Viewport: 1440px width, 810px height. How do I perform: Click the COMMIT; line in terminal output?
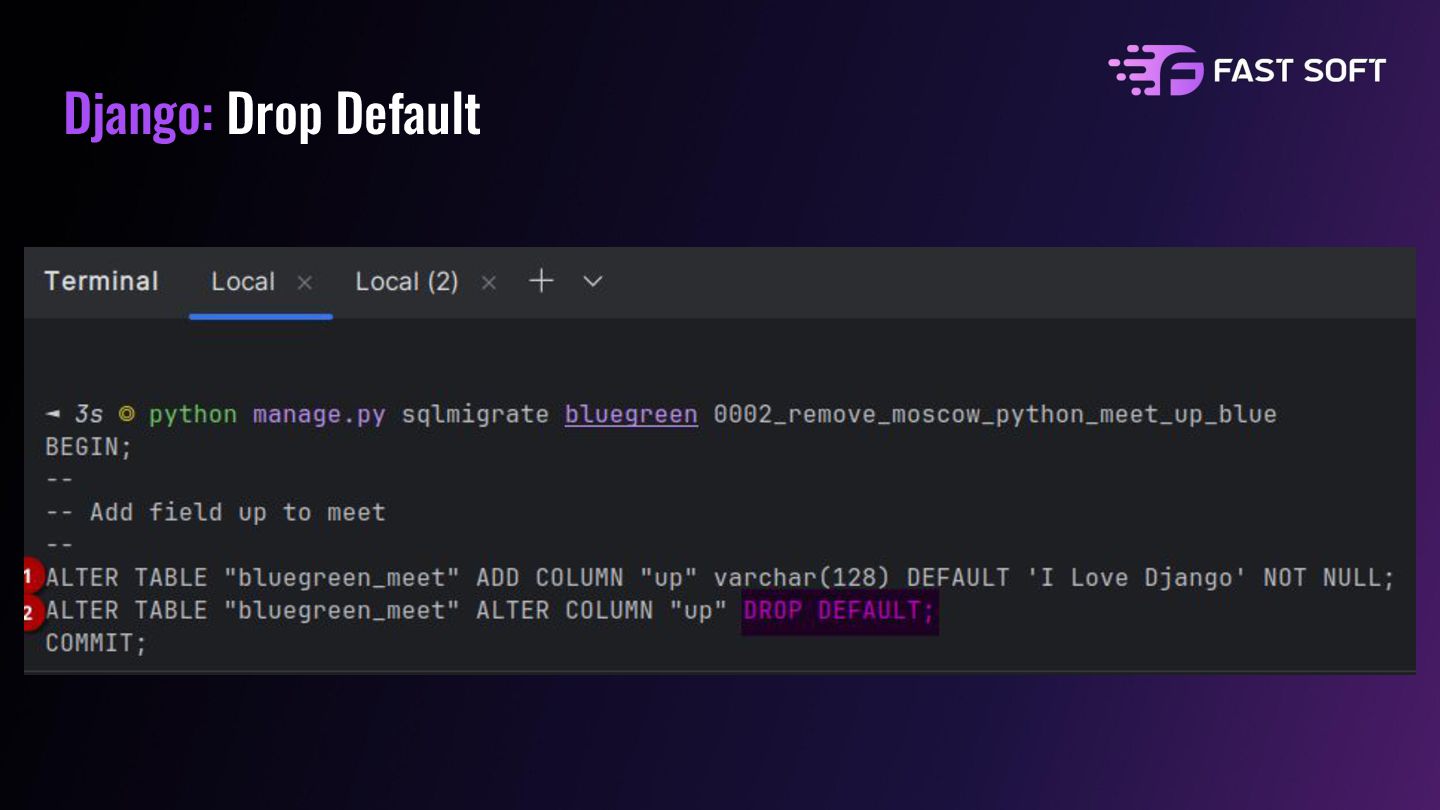pos(96,643)
